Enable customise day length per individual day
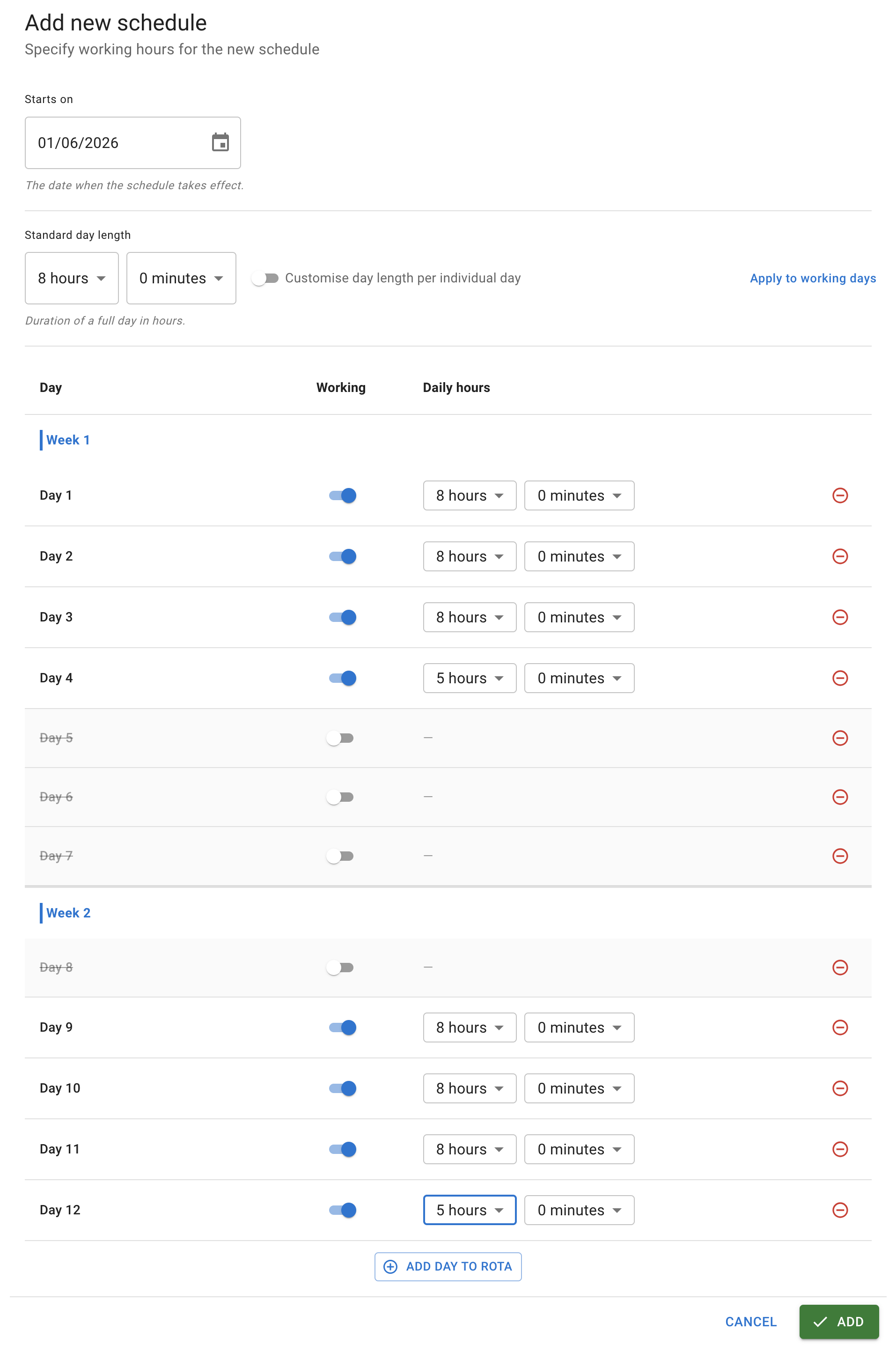 (265, 278)
